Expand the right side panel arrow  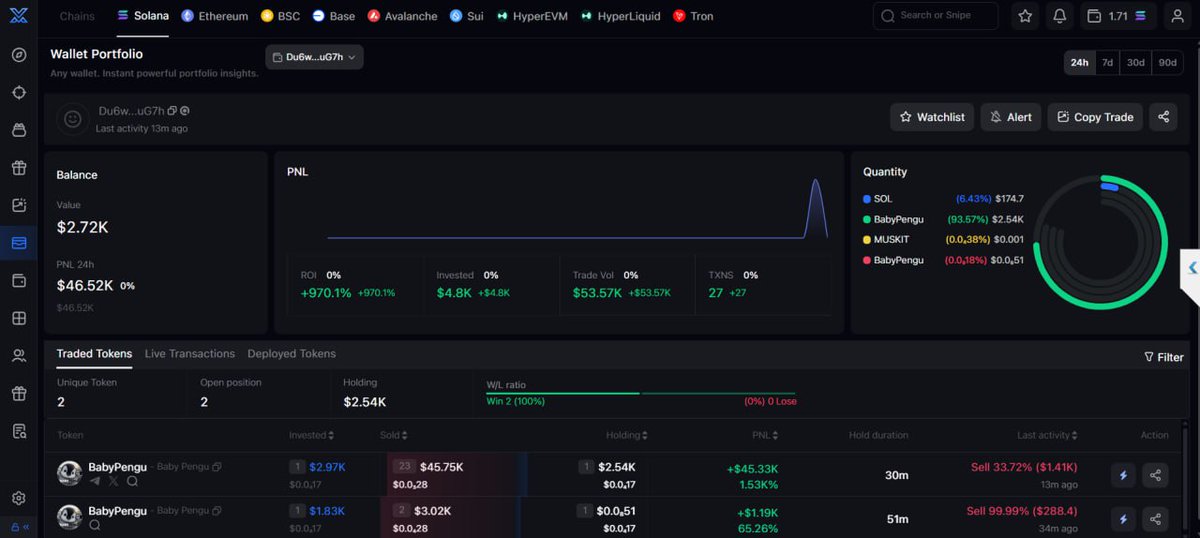pyautogui.click(x=1192, y=268)
